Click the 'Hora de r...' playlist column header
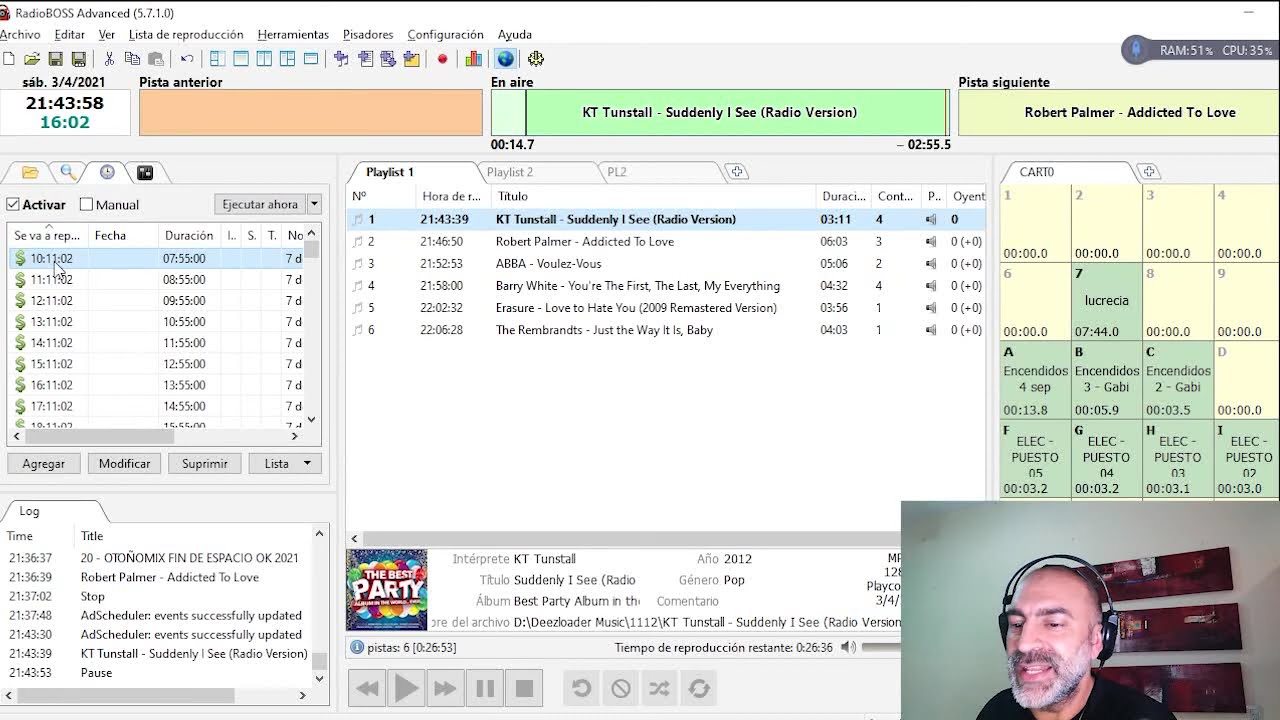Viewport: 1280px width, 720px height. coord(452,196)
